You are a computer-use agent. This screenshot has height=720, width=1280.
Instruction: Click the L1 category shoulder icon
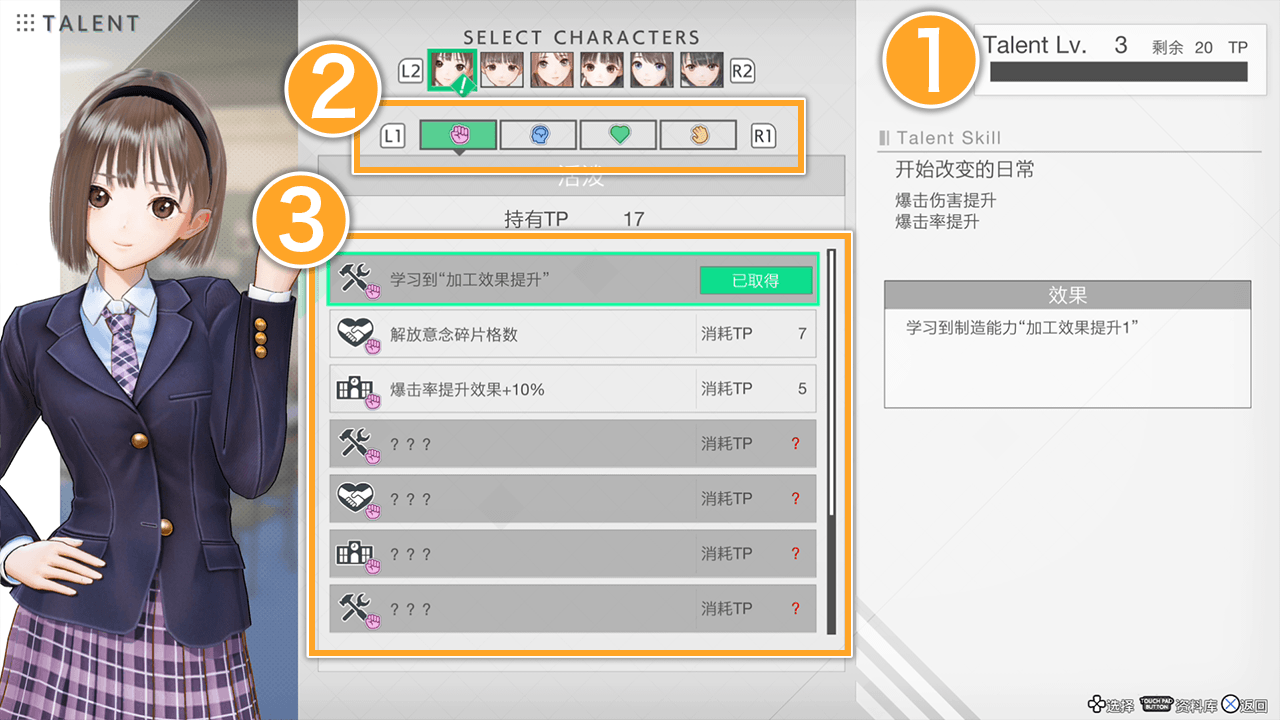coord(393,135)
